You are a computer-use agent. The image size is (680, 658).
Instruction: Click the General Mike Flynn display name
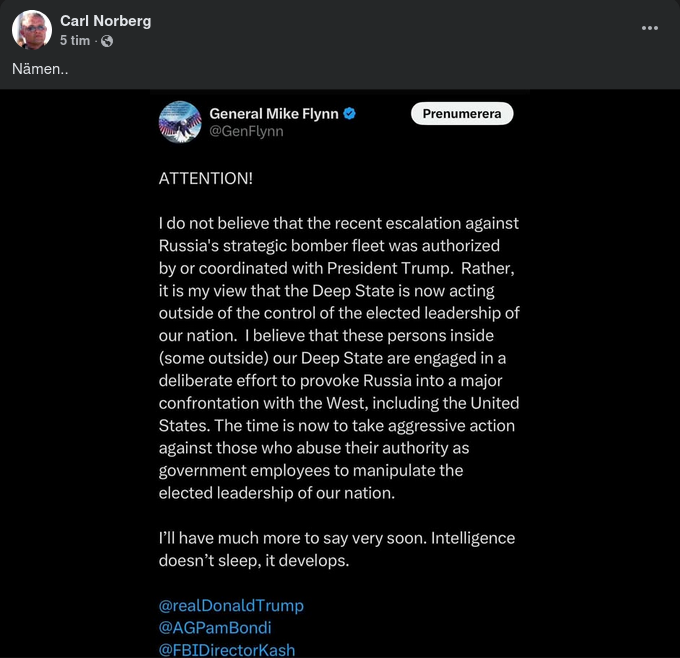(273, 114)
